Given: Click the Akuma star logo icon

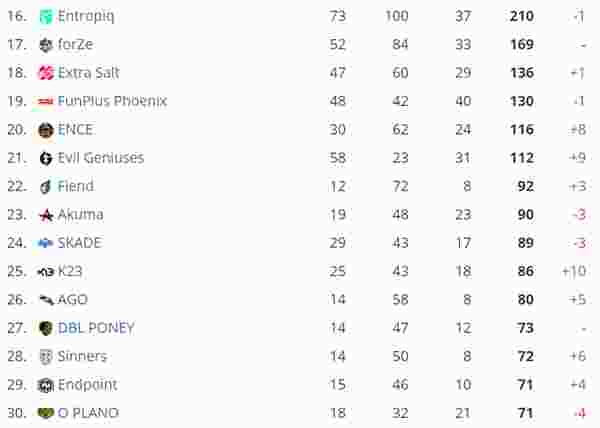Looking at the screenshot, I should (46, 215).
